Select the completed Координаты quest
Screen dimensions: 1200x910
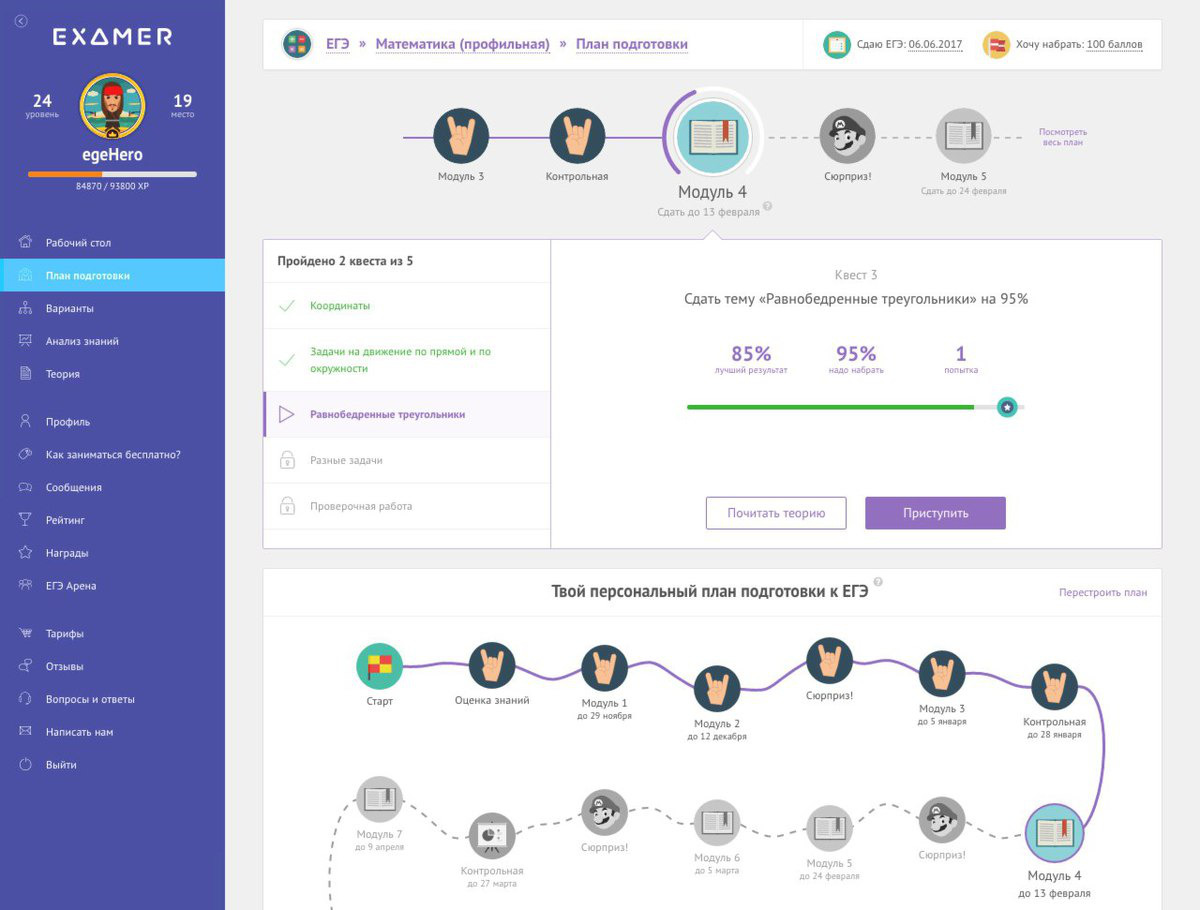pyautogui.click(x=340, y=306)
